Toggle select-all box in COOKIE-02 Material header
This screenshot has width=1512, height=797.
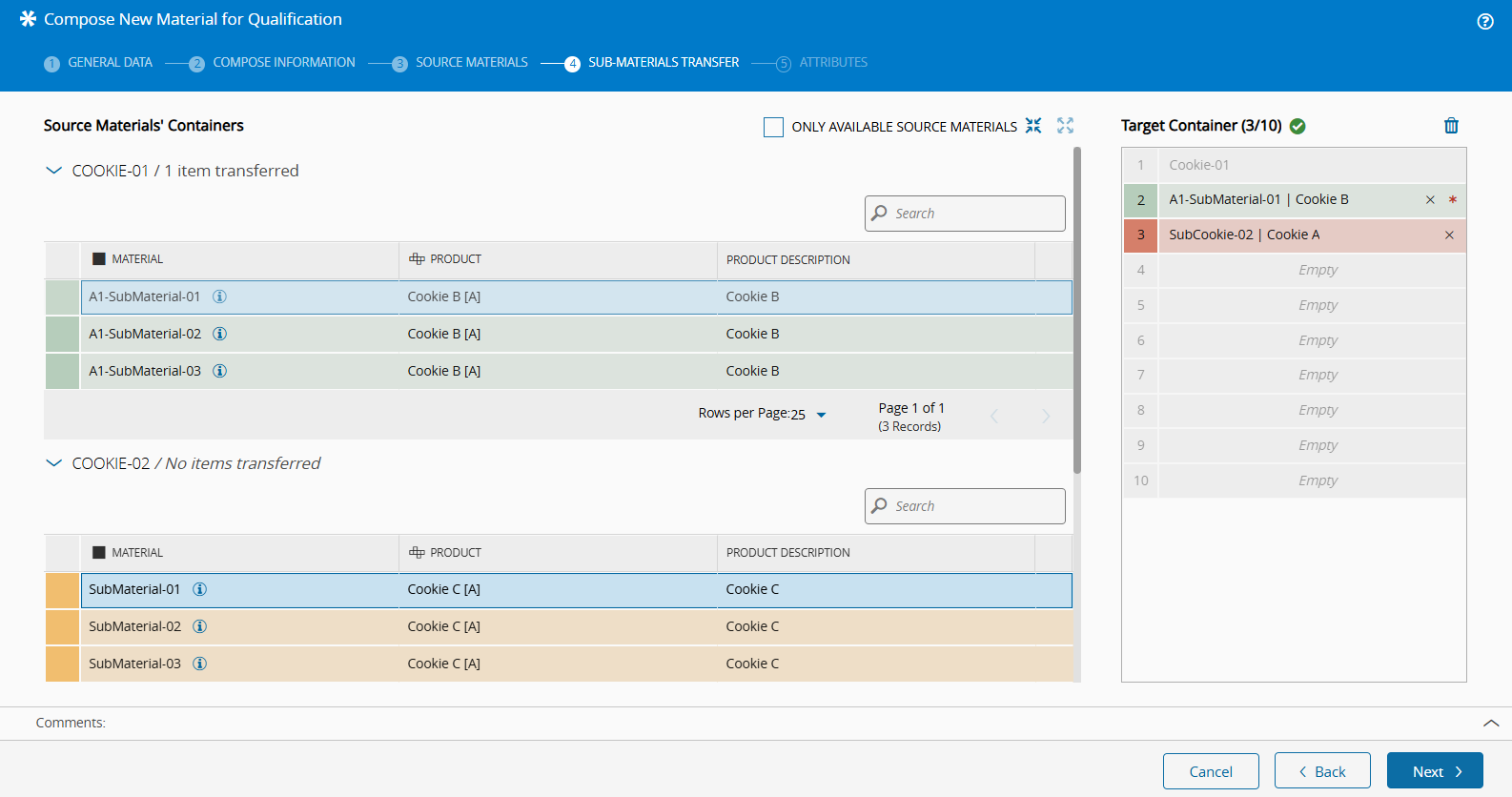tap(99, 553)
